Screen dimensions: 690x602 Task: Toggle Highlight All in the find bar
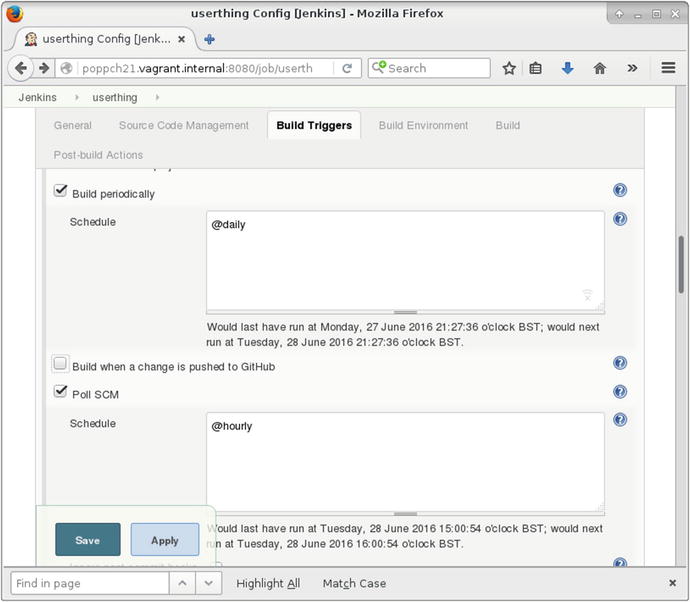coord(268,584)
